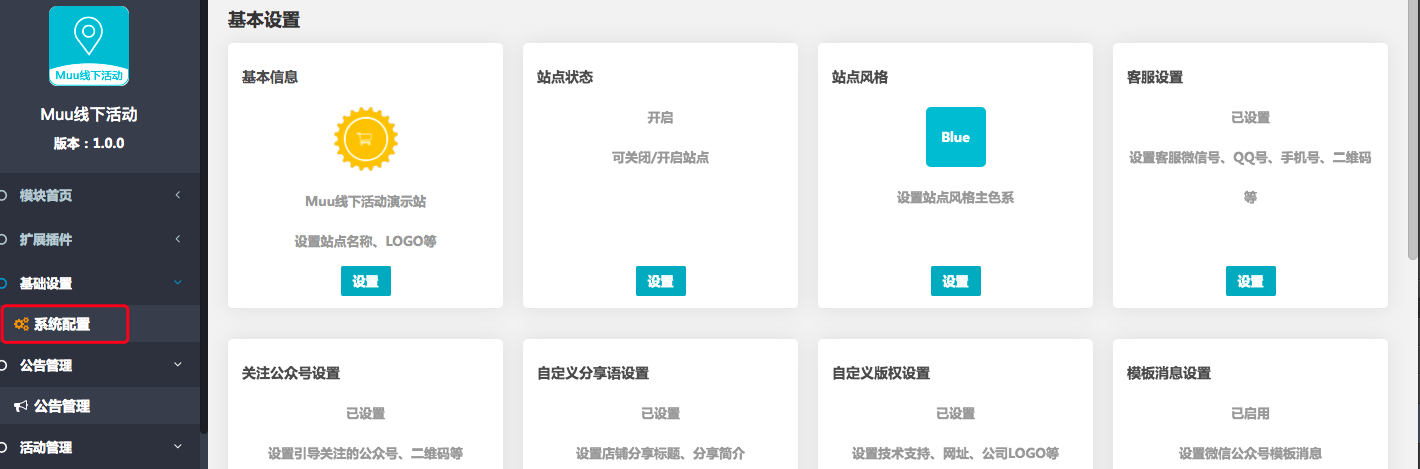Click the Muu线下活动 app logo icon
The height and width of the screenshot is (469, 1420).
[89, 46]
